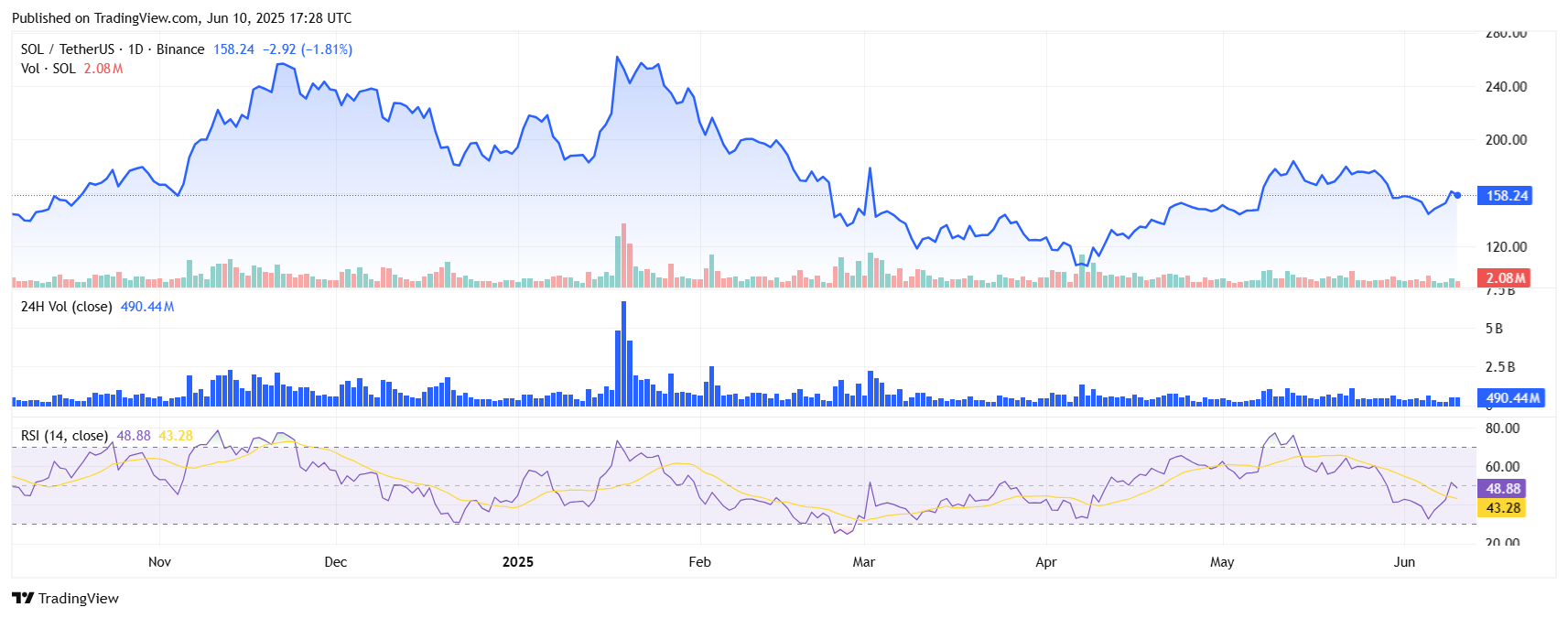This screenshot has height=618, width=1568.
Task: Click the red 2.08M volume axis tag
Action: pyautogui.click(x=1505, y=277)
